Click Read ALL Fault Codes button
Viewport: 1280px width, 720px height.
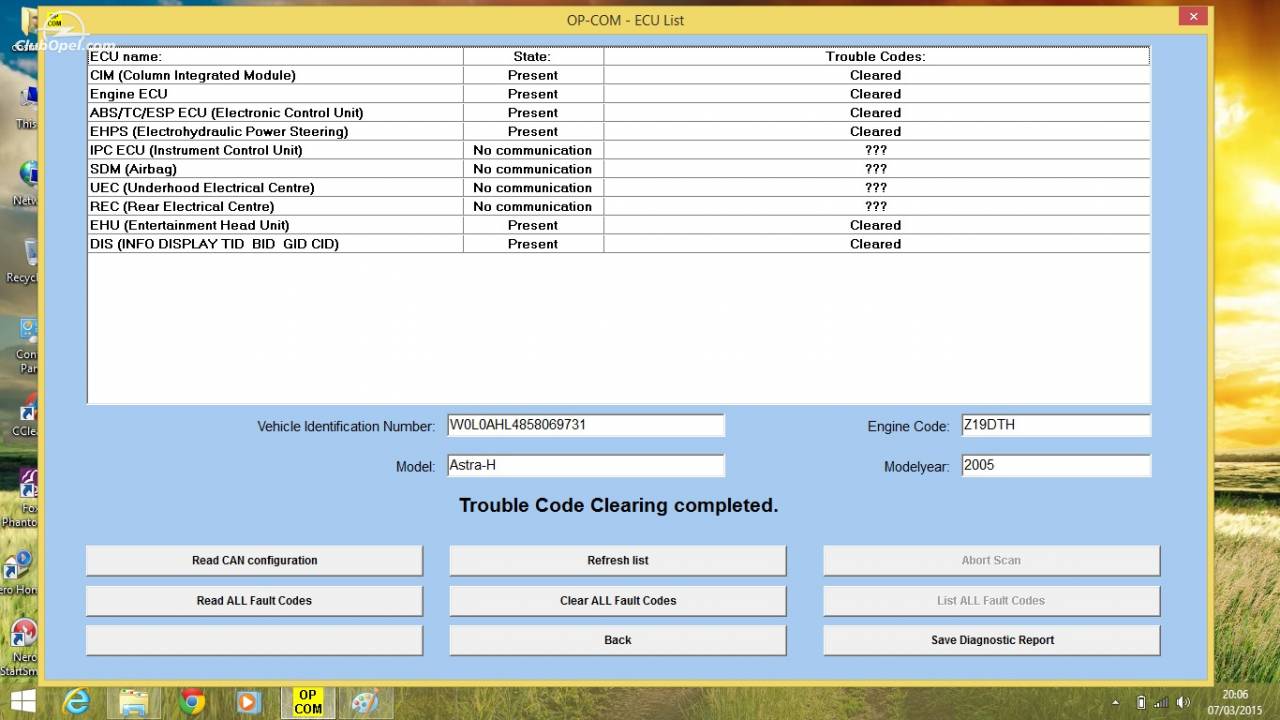(254, 600)
